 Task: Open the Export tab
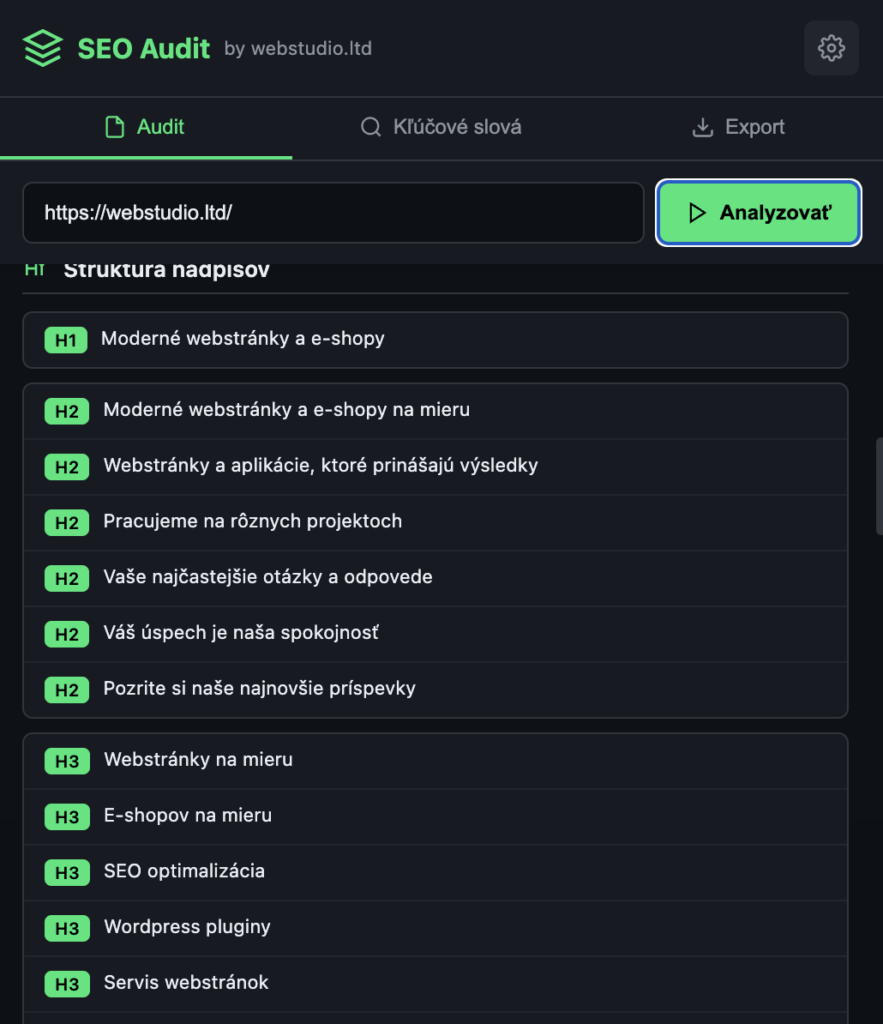[738, 127]
